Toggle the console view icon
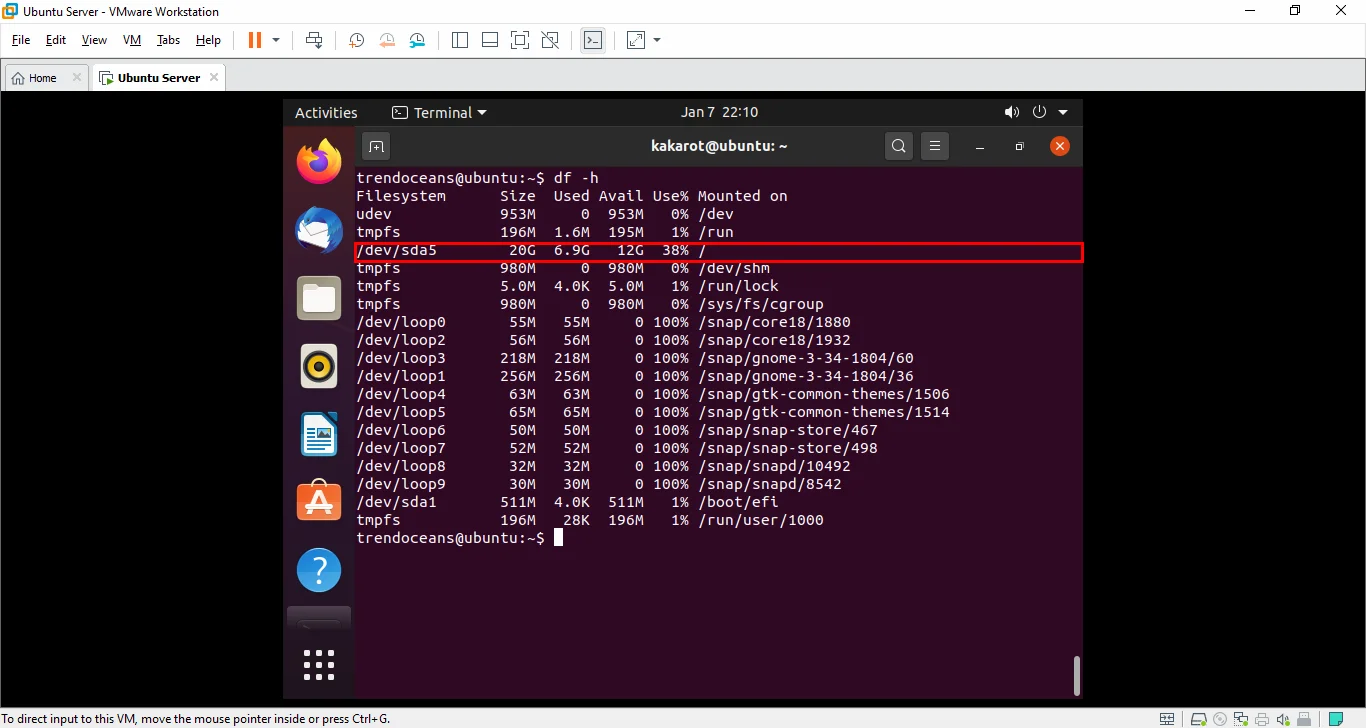The height and width of the screenshot is (728, 1366). 593,40
